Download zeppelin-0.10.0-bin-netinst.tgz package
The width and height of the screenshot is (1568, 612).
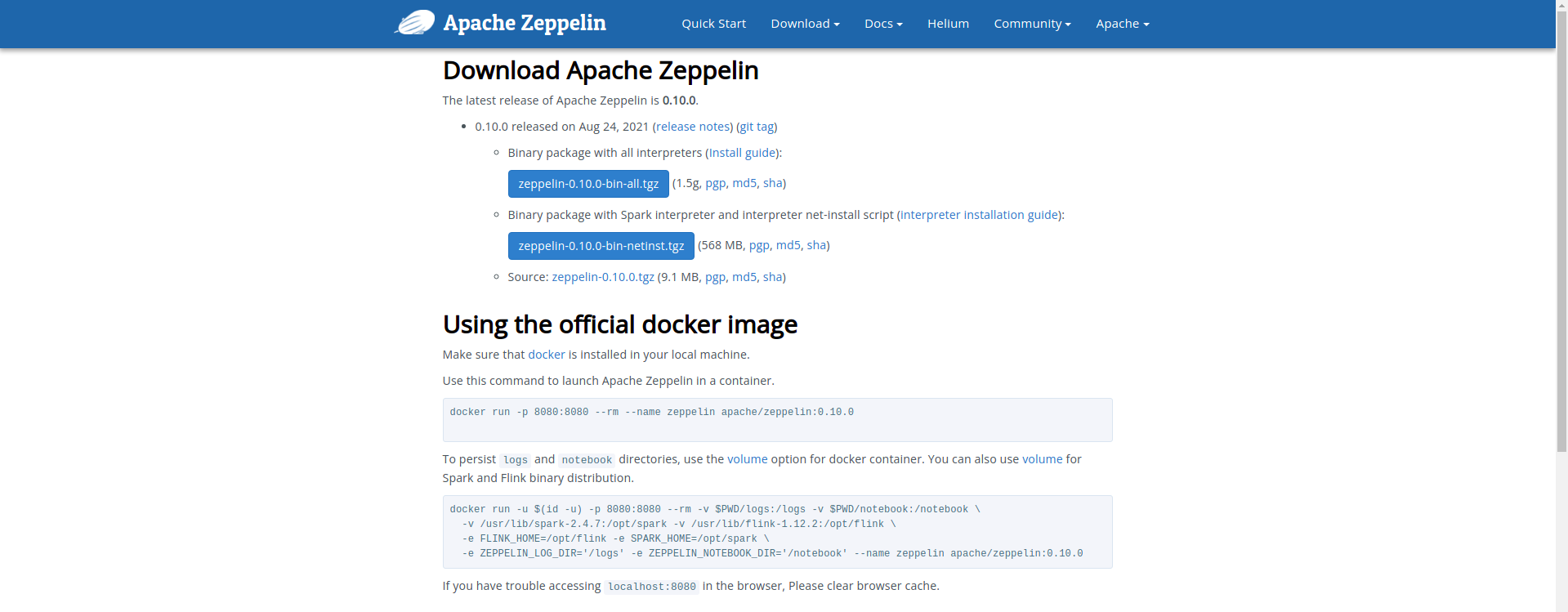tap(601, 246)
